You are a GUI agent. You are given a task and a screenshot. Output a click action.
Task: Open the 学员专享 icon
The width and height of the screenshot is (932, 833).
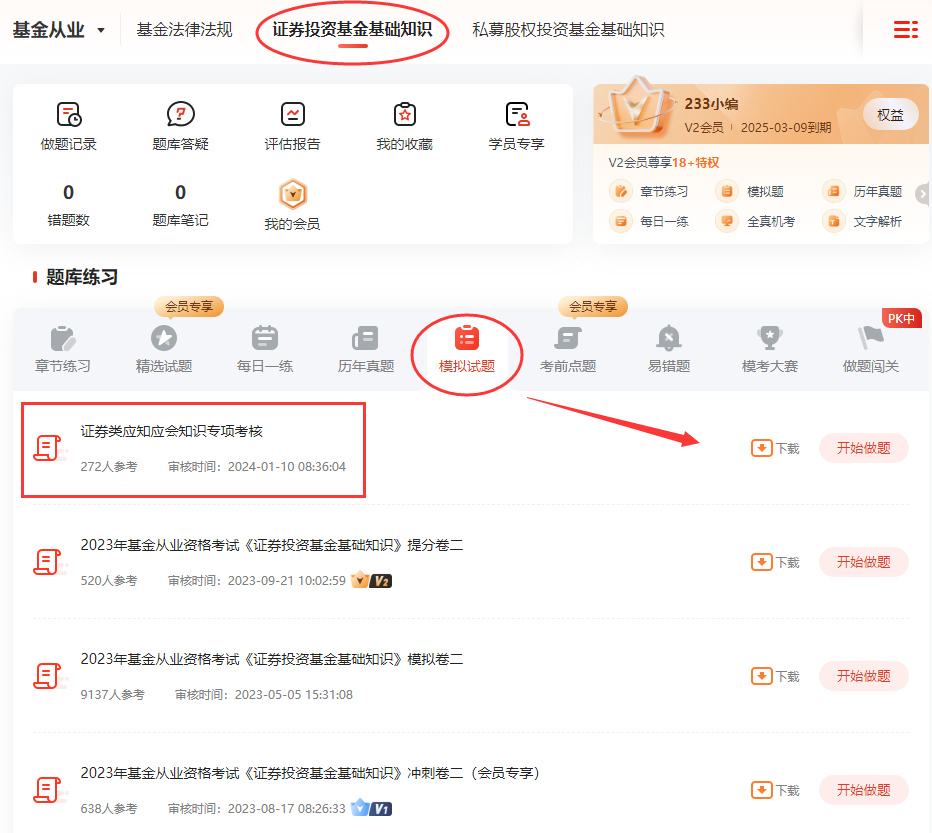(x=517, y=114)
